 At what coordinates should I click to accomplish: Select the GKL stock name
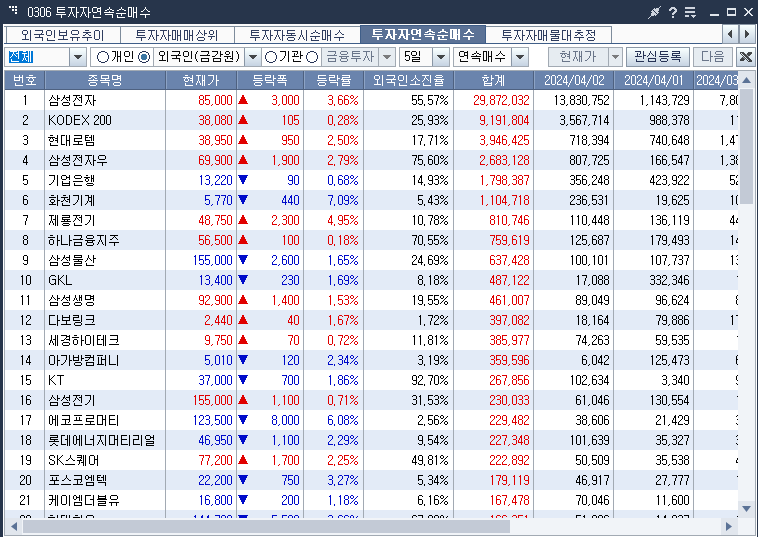coord(60,280)
